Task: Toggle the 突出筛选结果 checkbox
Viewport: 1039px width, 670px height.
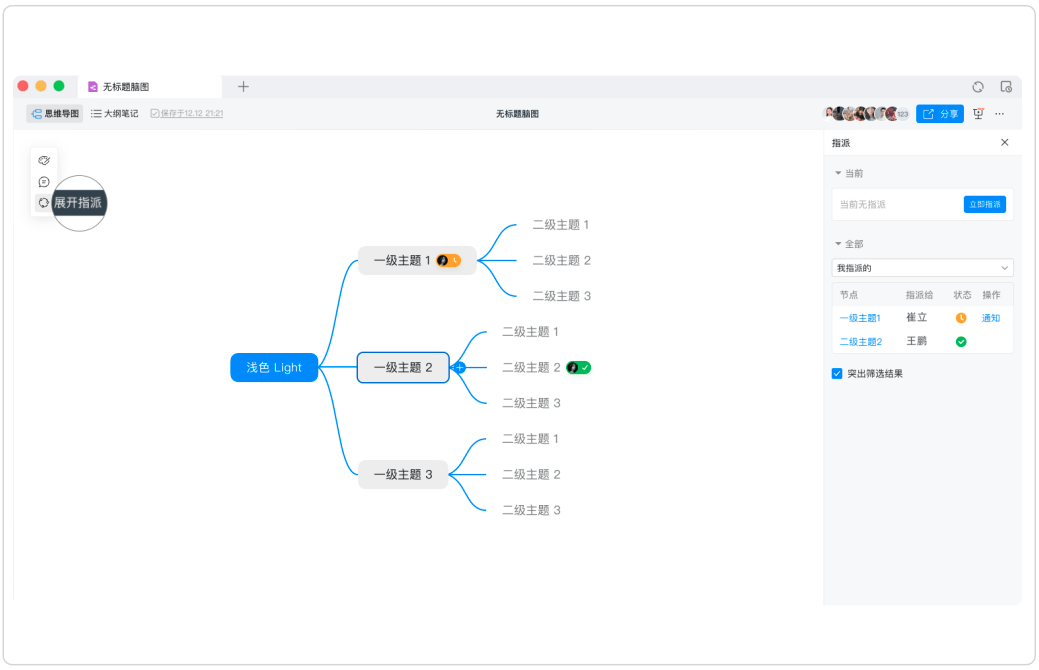Action: click(x=837, y=373)
